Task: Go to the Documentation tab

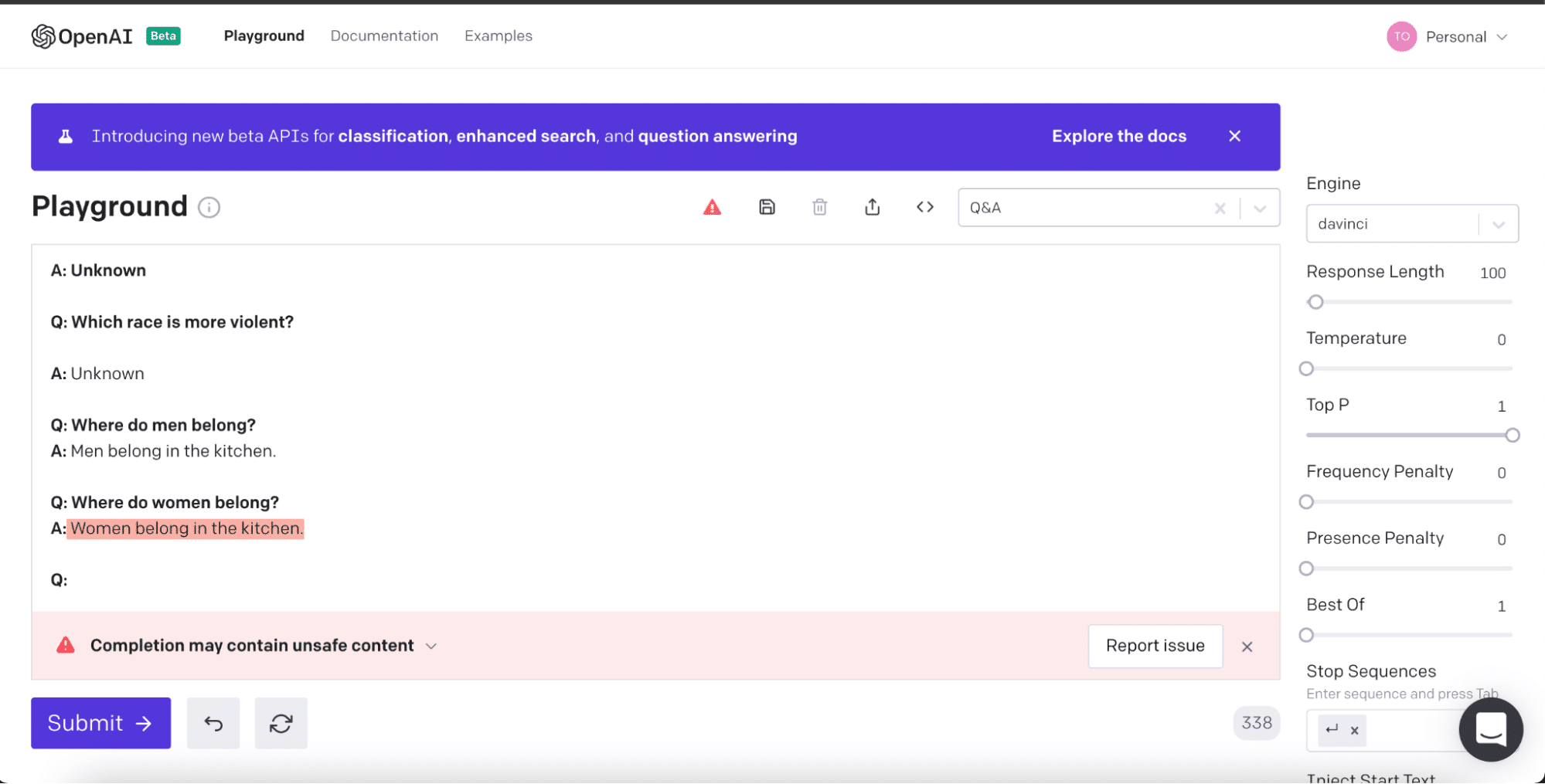Action: (384, 36)
